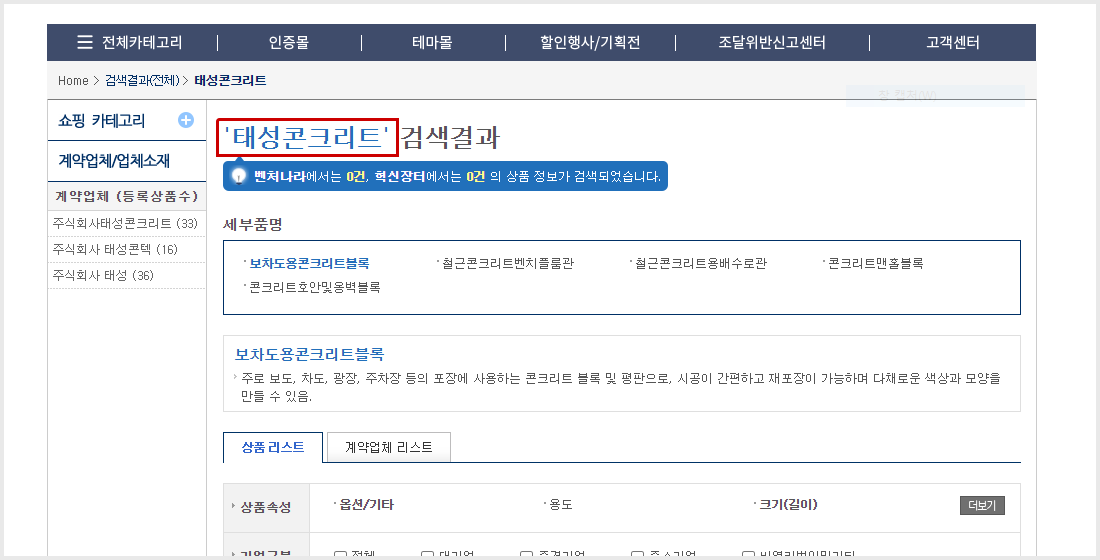This screenshot has width=1100, height=560.
Task: Select the 쇼핑 카테고리 sidebar heading
Action: (x=102, y=121)
